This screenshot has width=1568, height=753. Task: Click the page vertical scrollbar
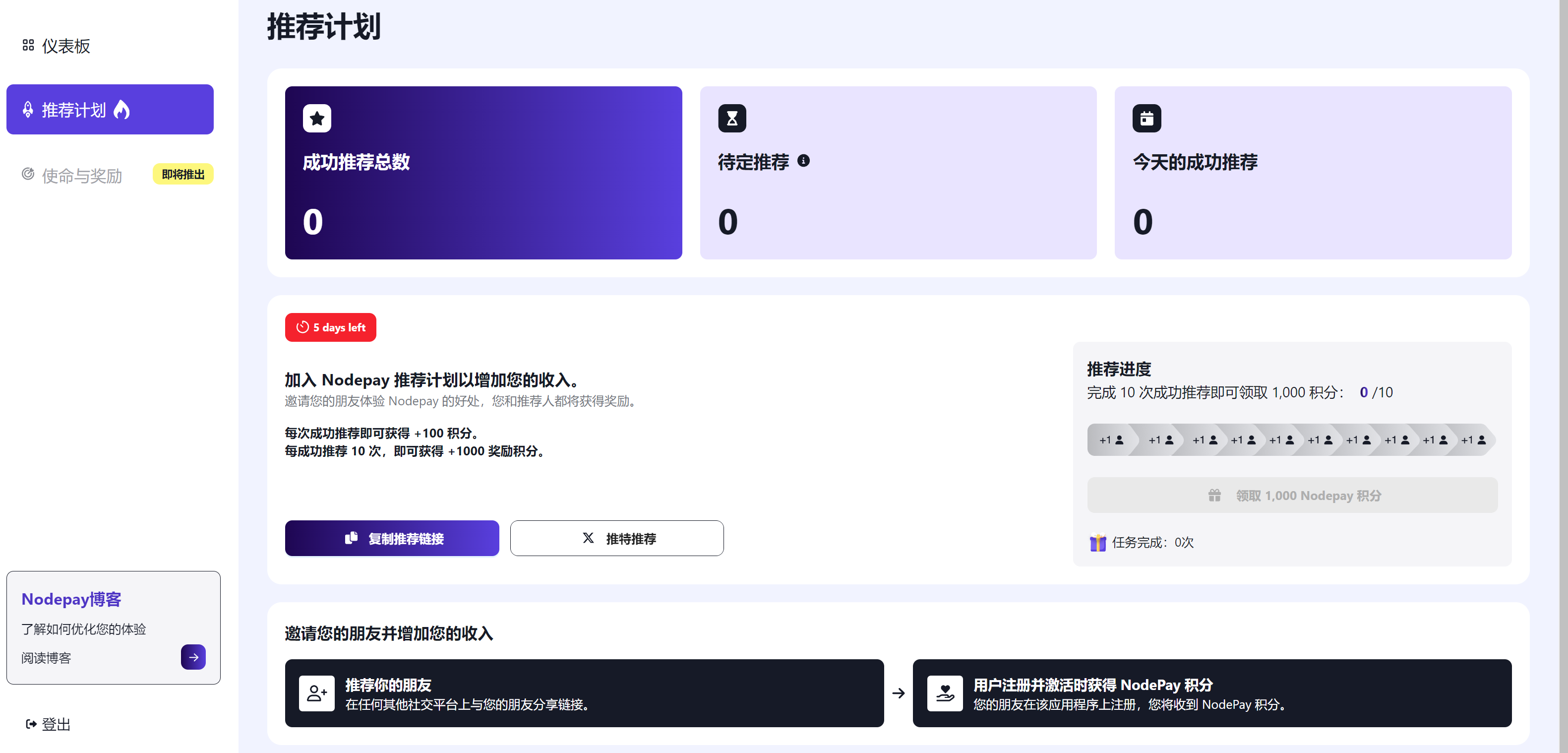pos(1564,376)
